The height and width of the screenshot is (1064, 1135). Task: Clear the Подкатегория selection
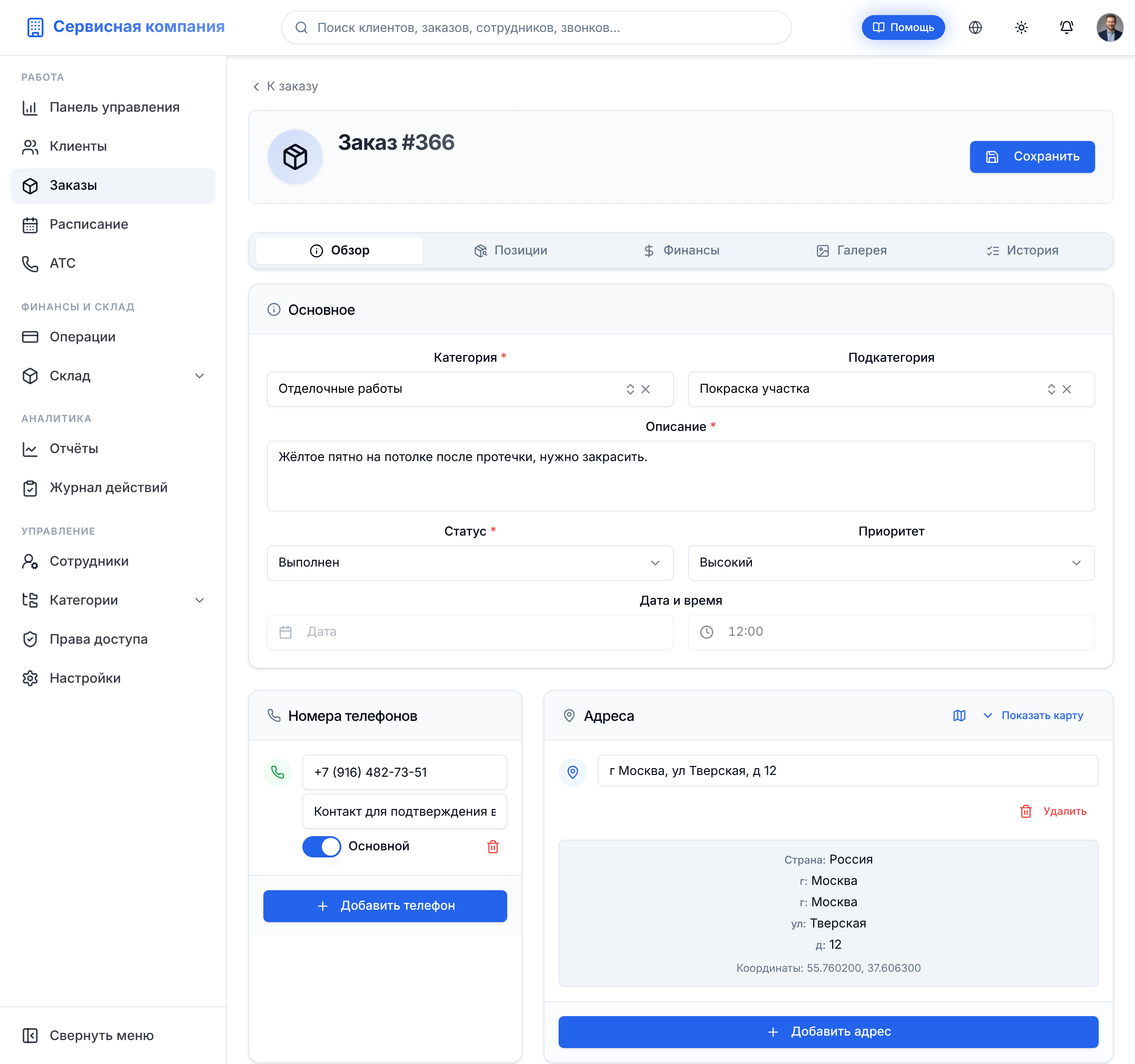1066,389
